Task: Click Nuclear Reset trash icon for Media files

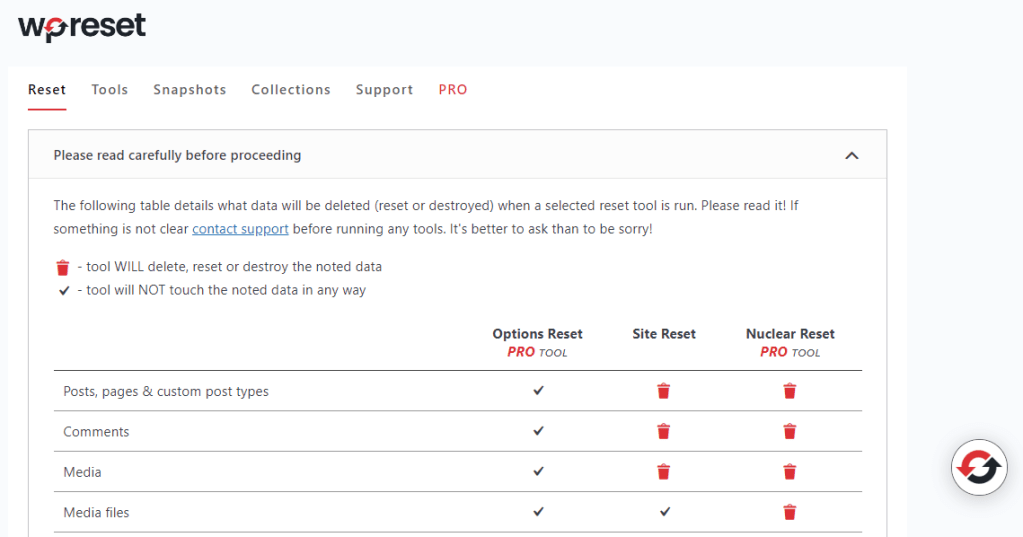Action: pyautogui.click(x=790, y=512)
